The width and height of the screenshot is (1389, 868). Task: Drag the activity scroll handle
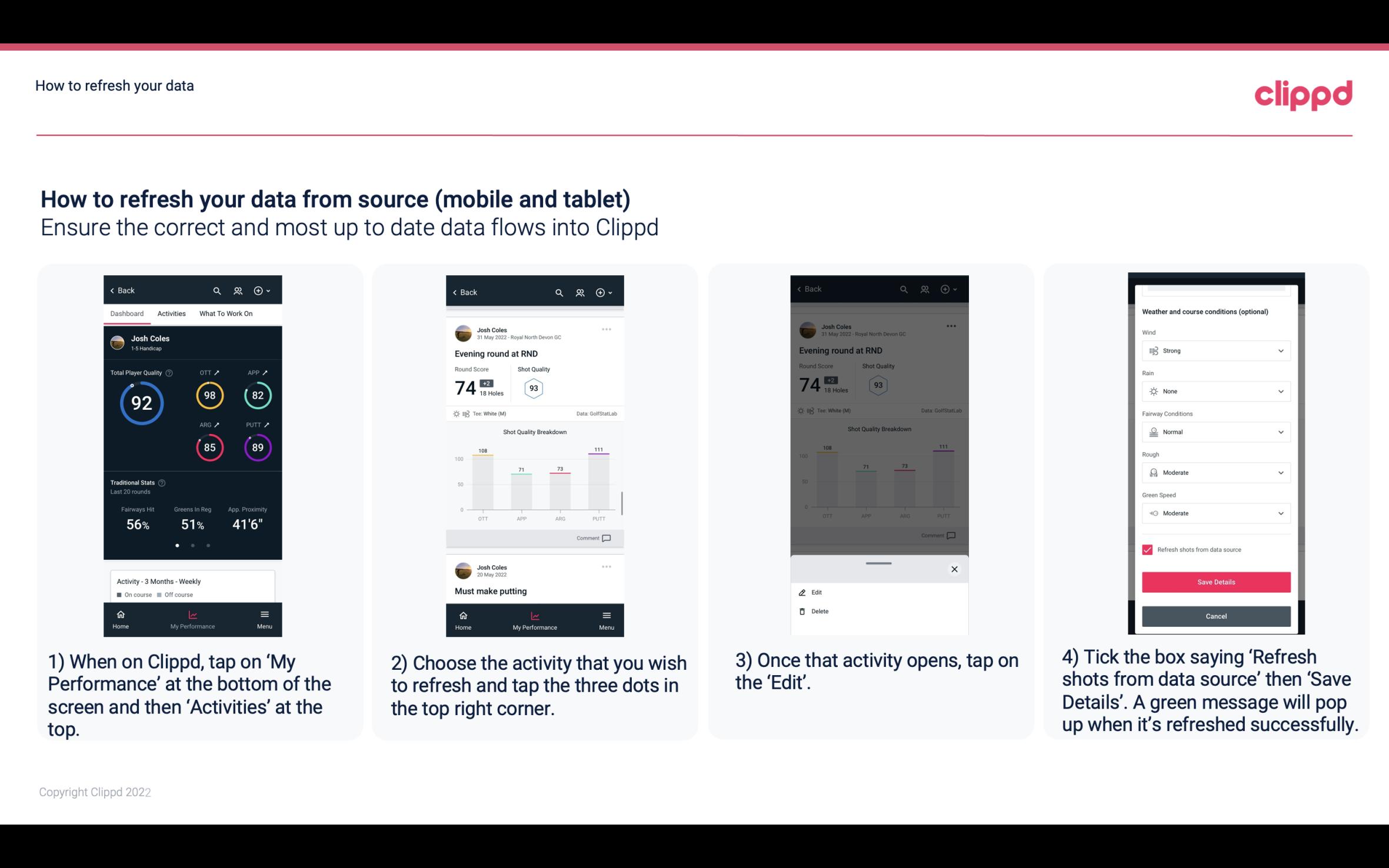pyautogui.click(x=878, y=558)
